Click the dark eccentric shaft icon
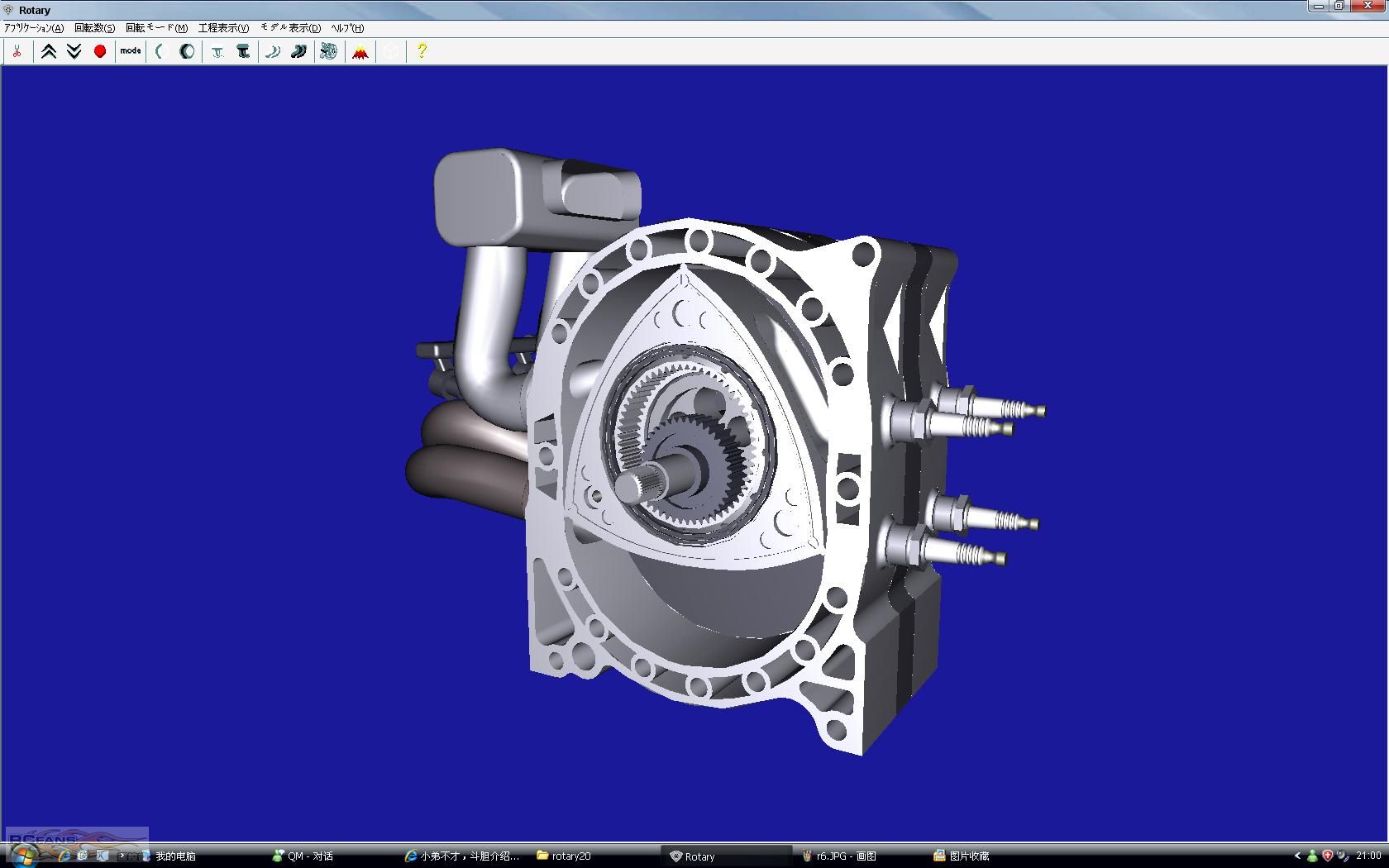This screenshot has width=1389, height=868. pyautogui.click(x=243, y=51)
